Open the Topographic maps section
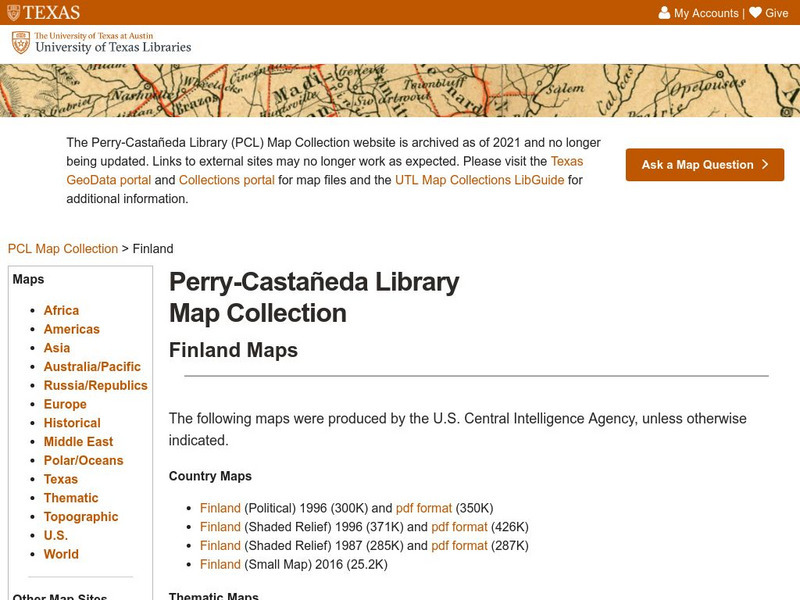 point(81,517)
